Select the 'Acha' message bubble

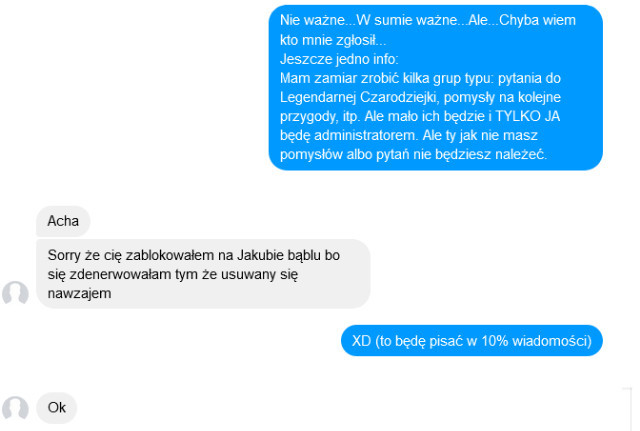click(x=63, y=221)
